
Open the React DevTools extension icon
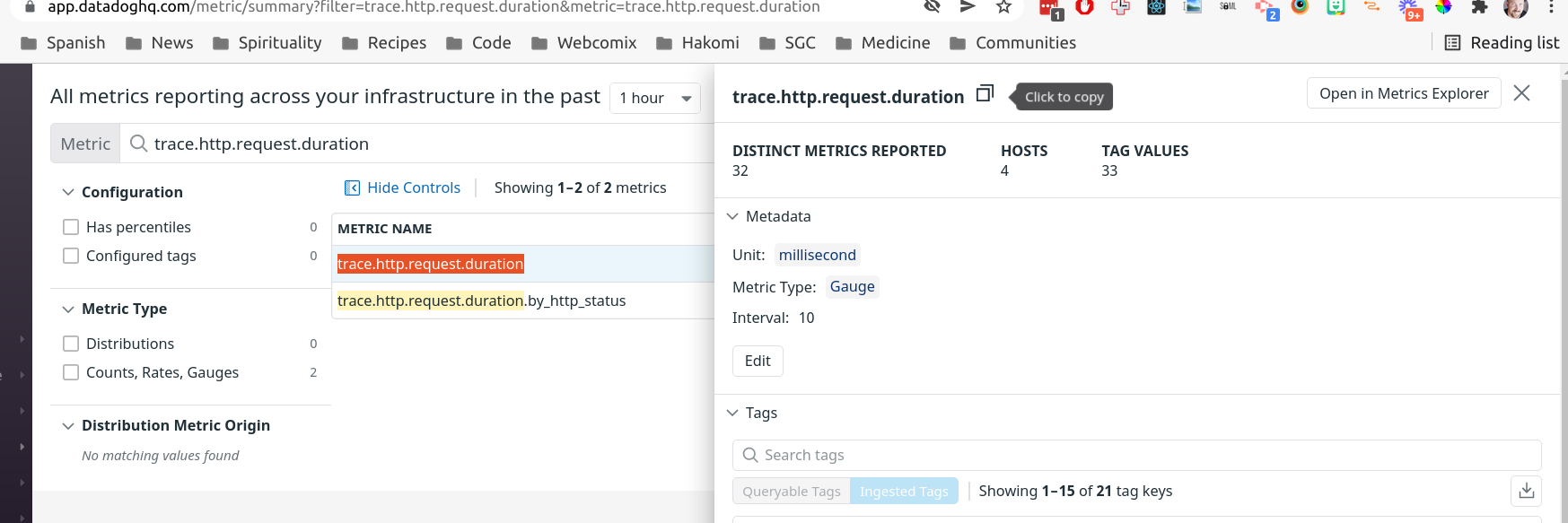pyautogui.click(x=1156, y=8)
